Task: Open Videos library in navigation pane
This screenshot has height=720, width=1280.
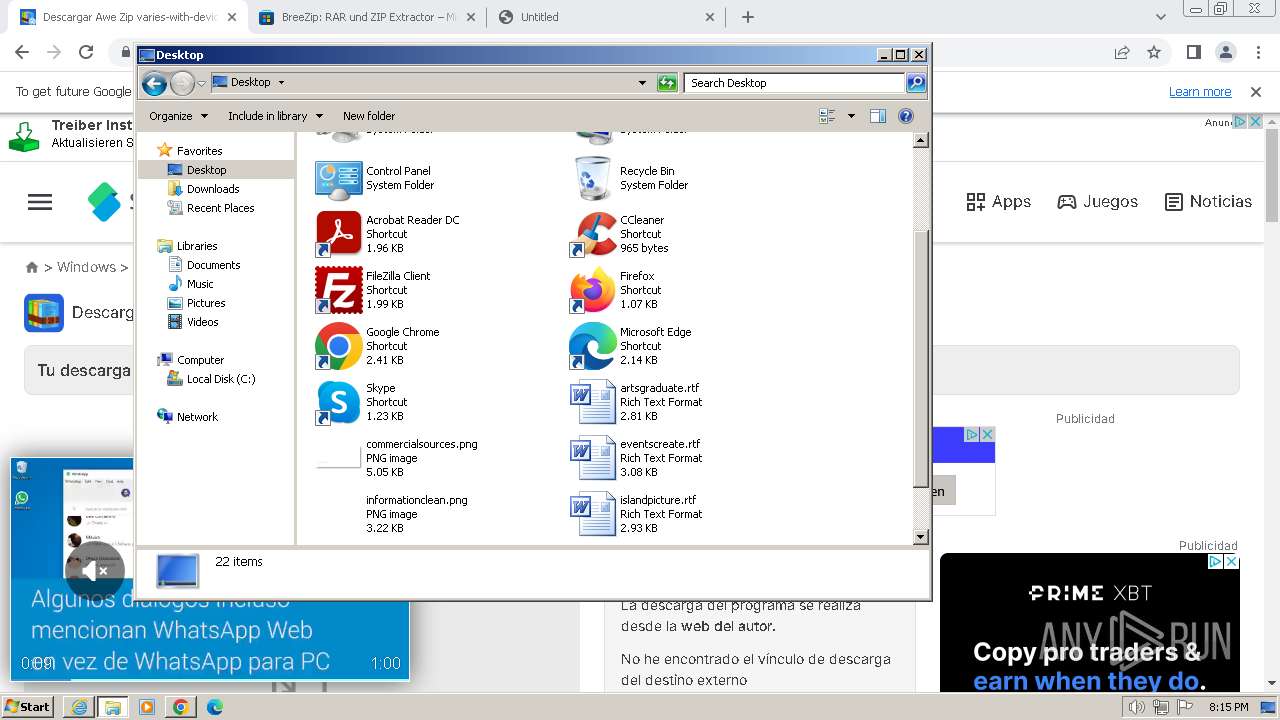Action: tap(202, 322)
